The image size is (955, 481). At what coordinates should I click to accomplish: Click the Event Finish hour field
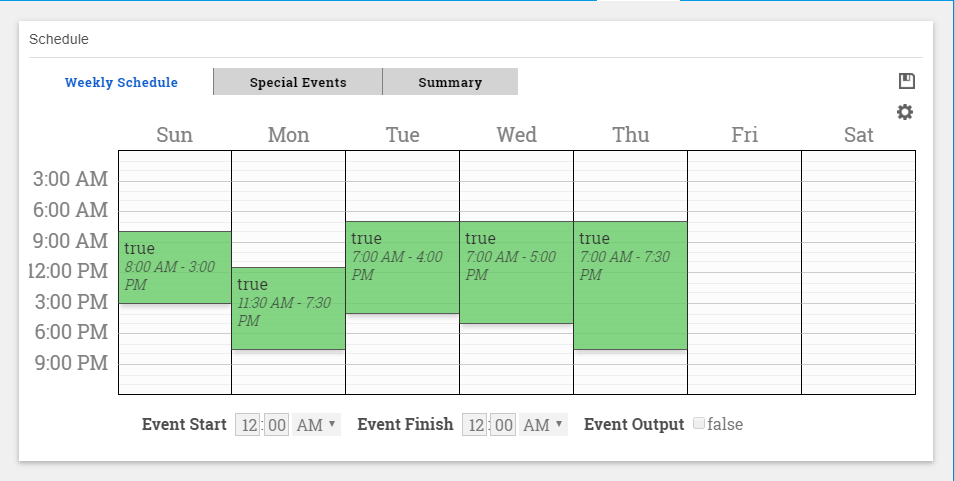(x=476, y=425)
